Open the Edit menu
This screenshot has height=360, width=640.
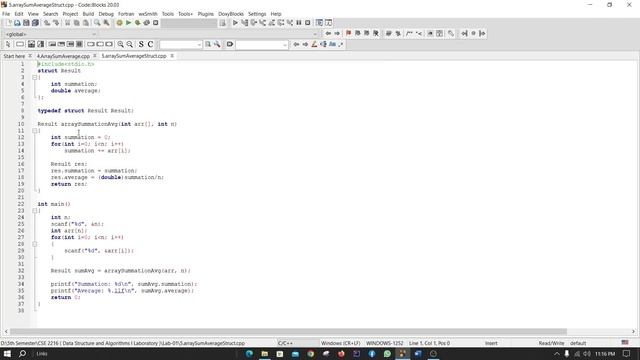pos(19,14)
